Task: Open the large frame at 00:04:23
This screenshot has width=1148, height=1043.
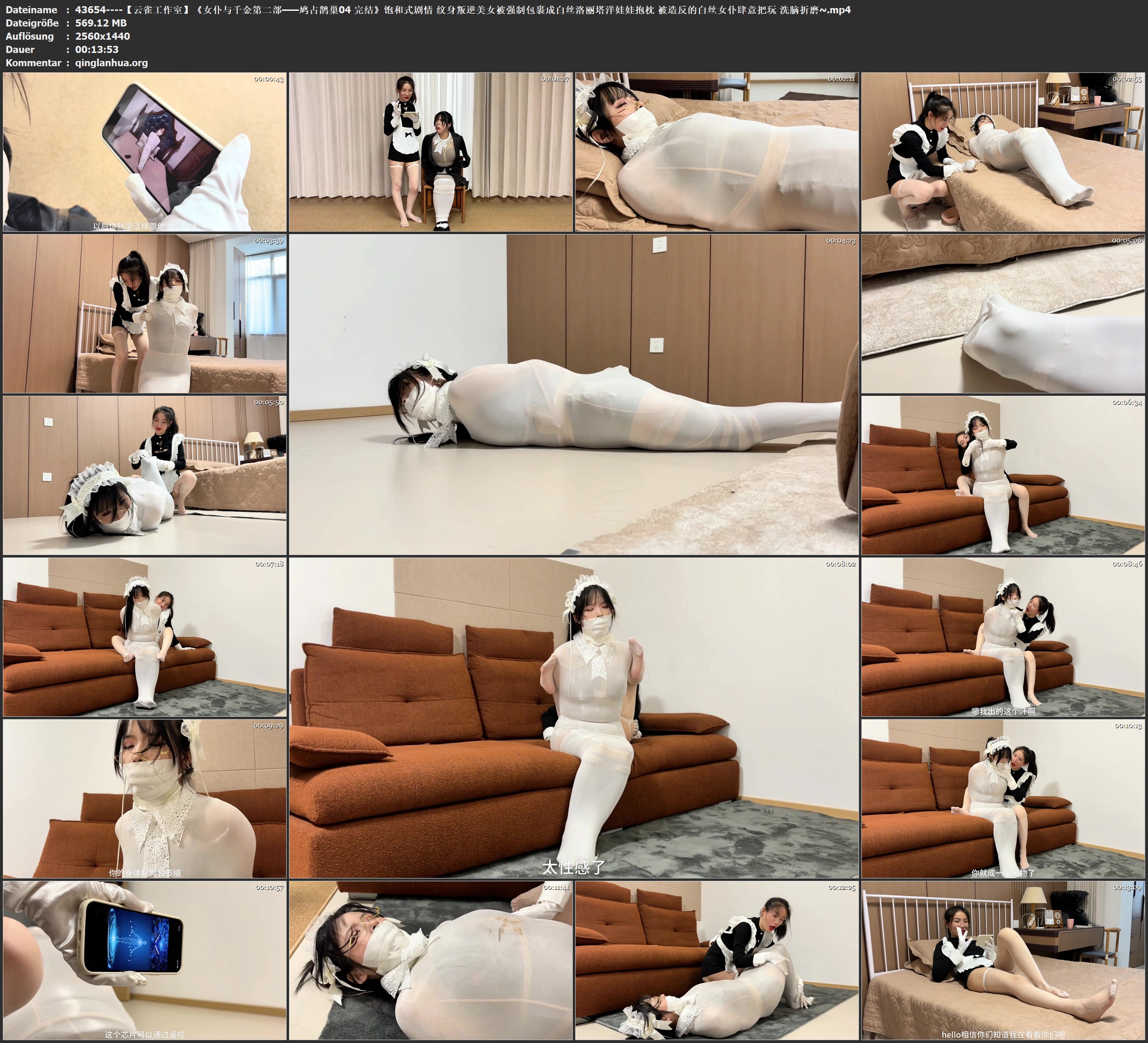Action: pyautogui.click(x=573, y=394)
